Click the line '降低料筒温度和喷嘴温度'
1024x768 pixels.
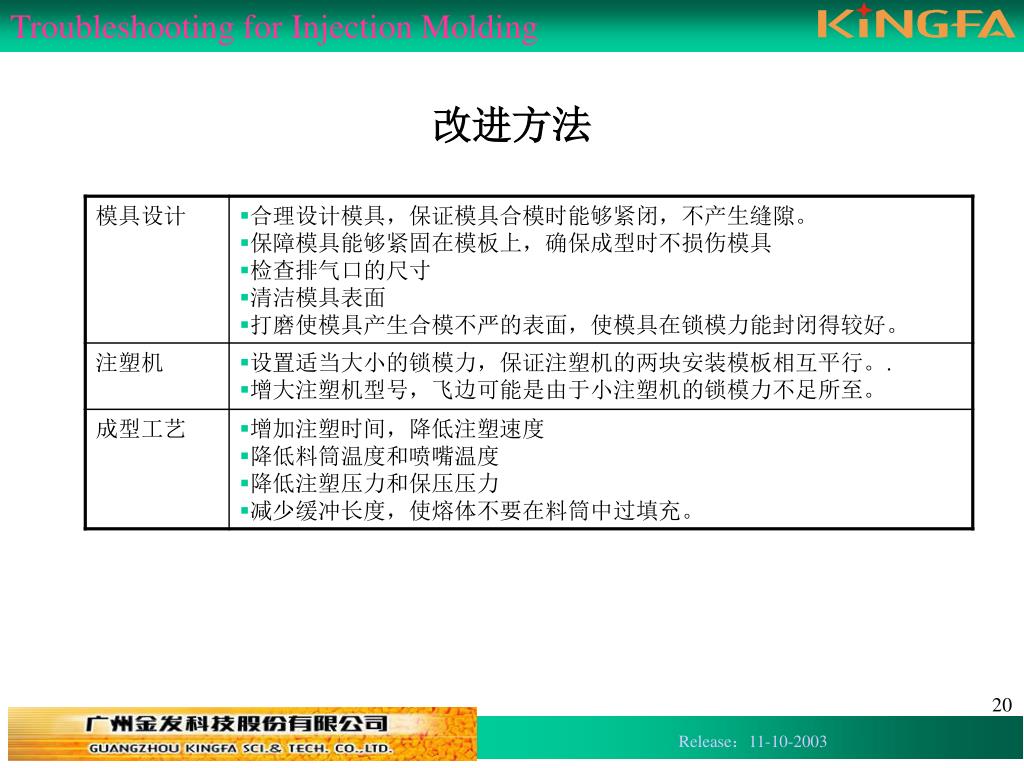tap(370, 456)
